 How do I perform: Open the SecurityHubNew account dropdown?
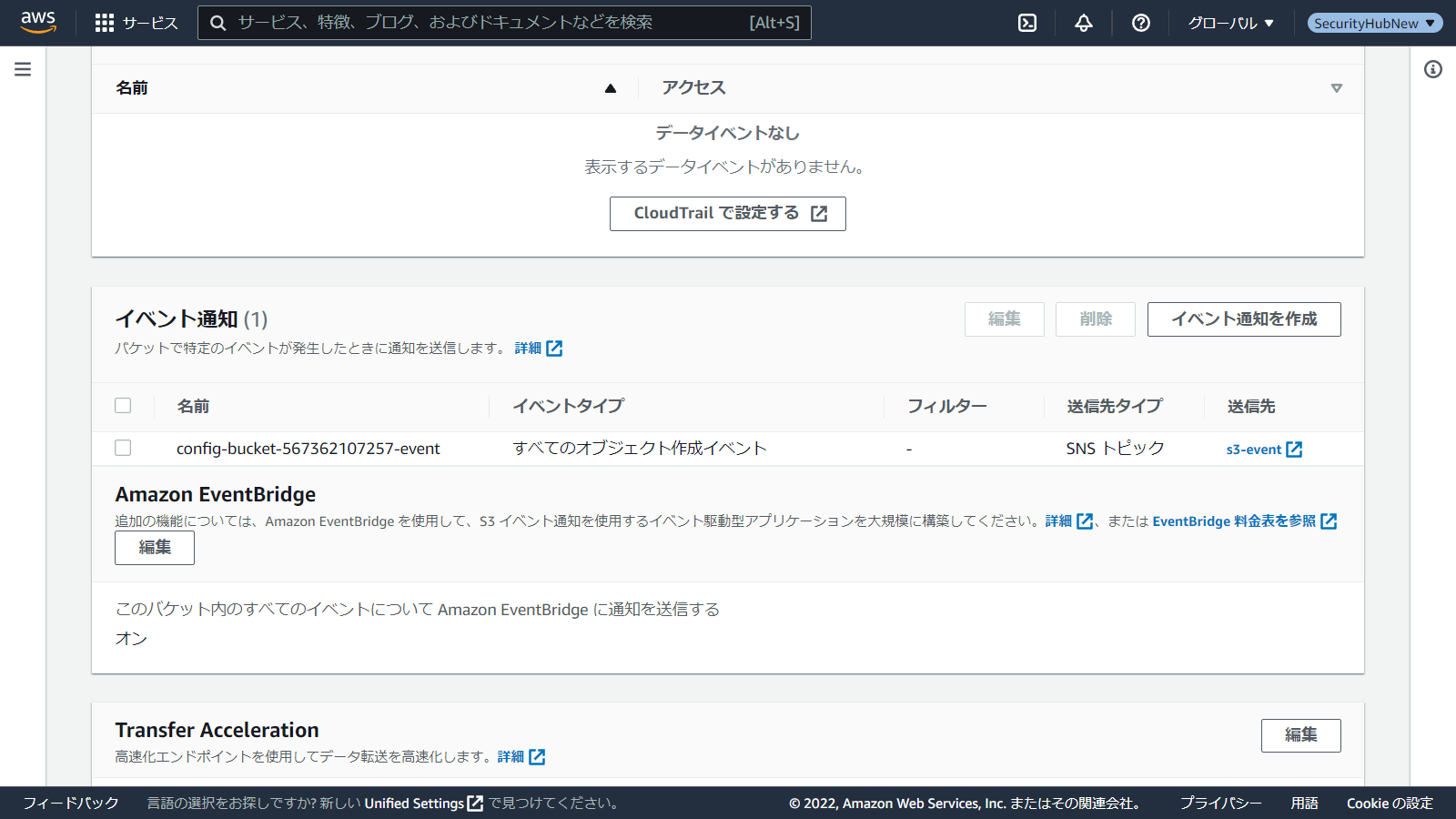[1374, 23]
